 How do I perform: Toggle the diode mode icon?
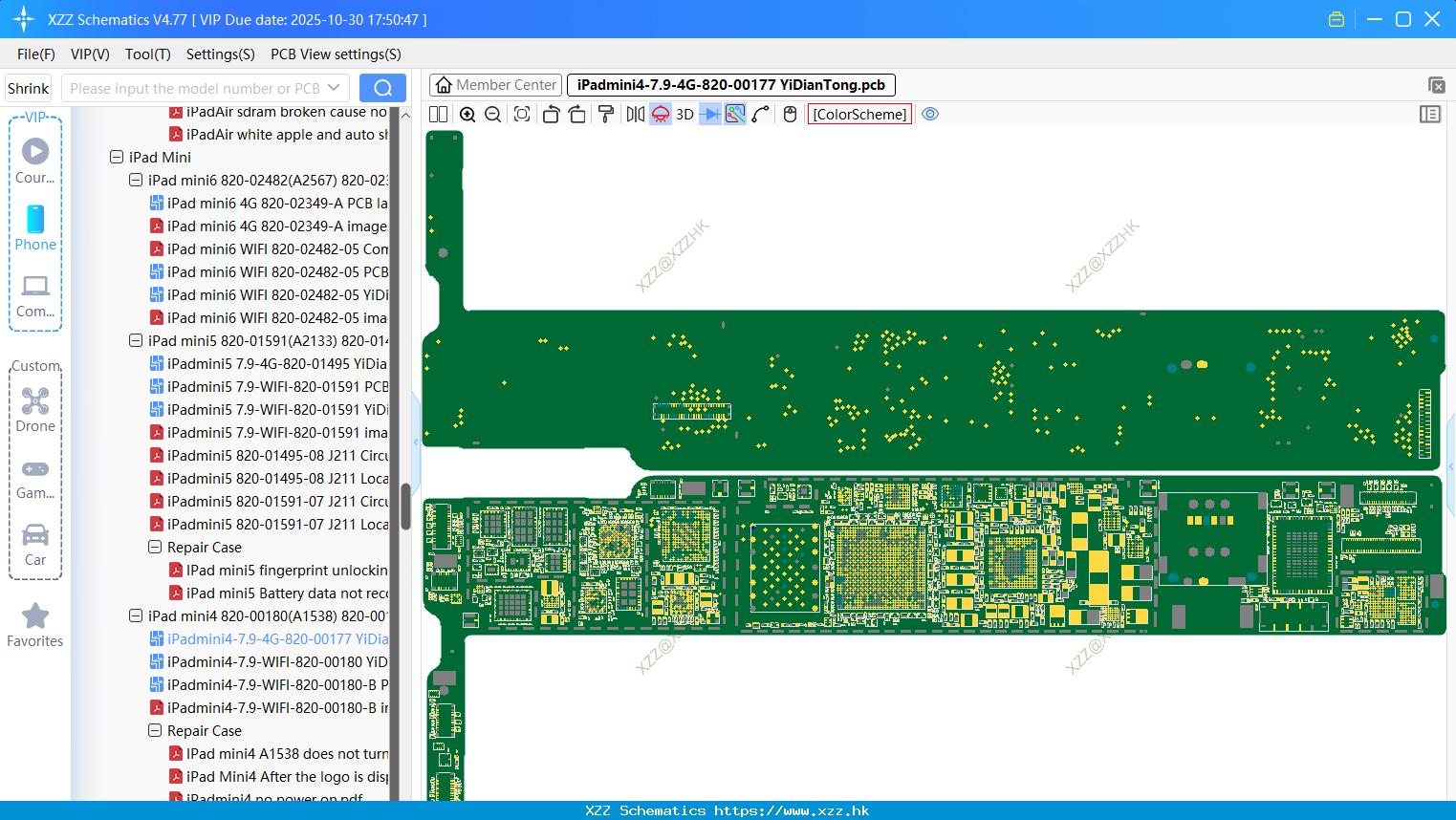point(709,115)
